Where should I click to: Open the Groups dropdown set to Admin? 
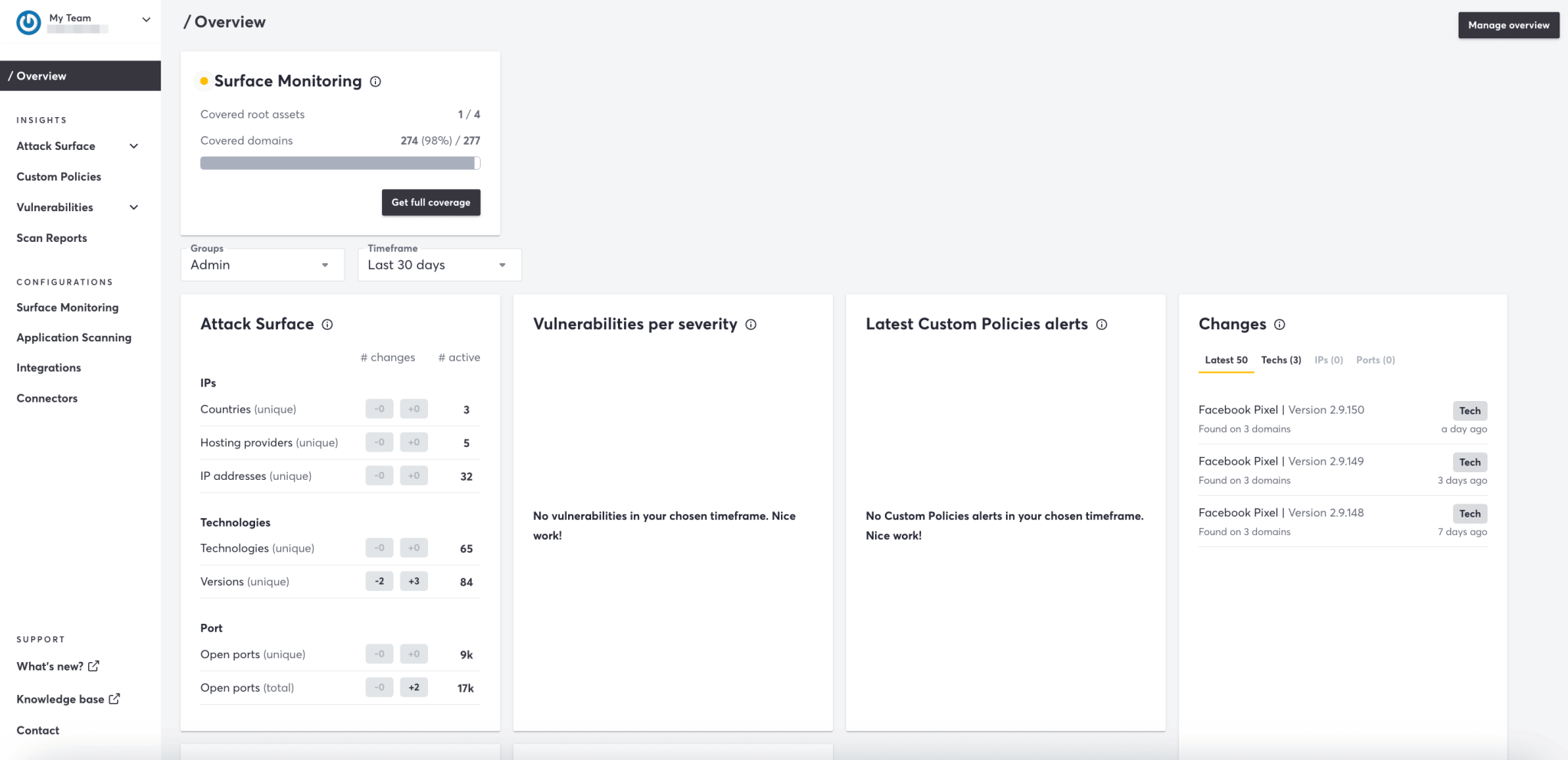262,265
